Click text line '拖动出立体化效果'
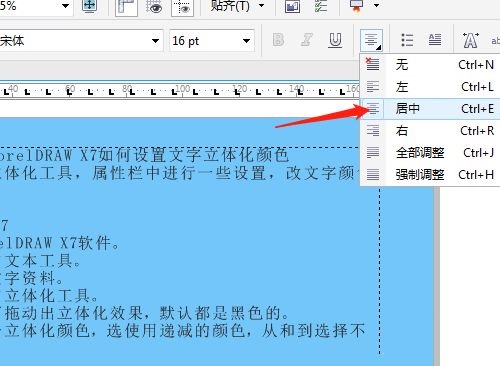500x366 pixels. tap(75, 313)
